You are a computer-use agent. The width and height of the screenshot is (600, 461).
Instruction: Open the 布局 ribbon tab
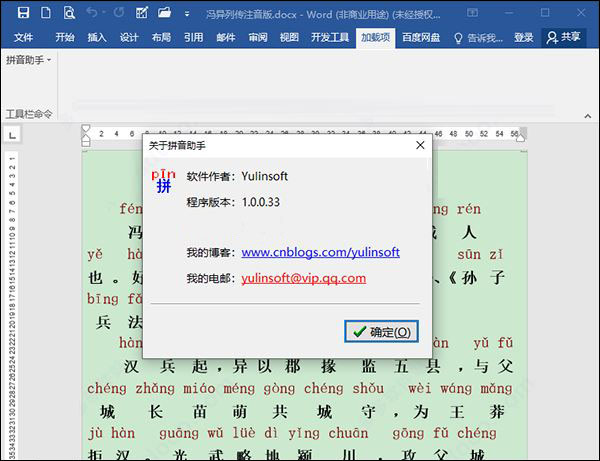(161, 37)
